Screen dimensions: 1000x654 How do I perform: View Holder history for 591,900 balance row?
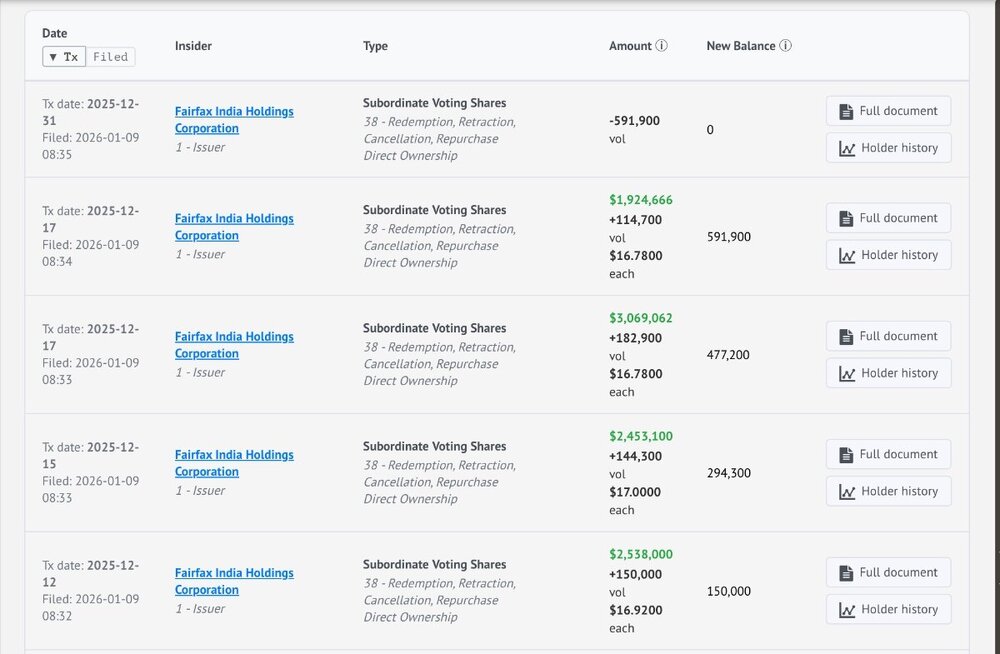click(888, 255)
